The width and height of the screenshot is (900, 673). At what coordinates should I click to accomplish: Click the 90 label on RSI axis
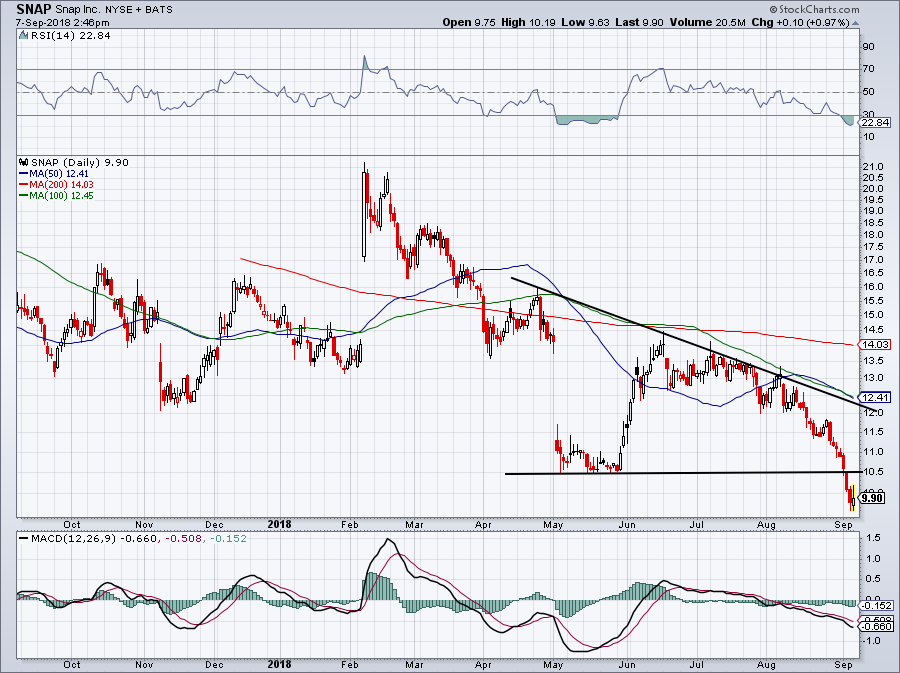(x=868, y=46)
